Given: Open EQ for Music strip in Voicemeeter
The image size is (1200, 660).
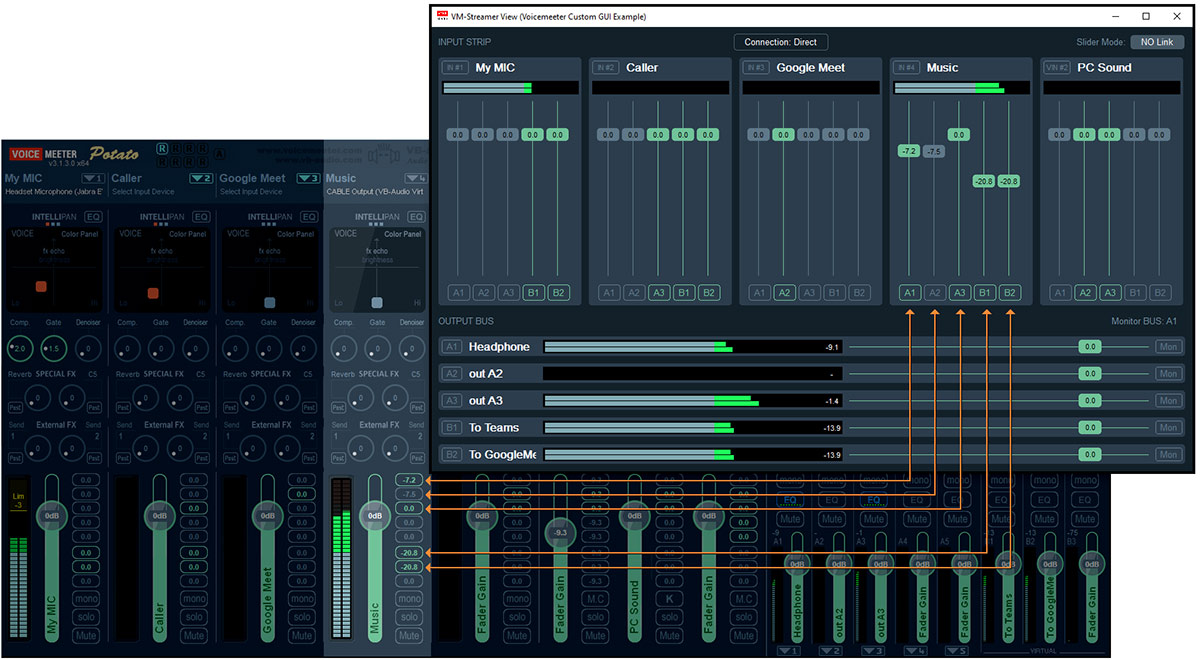Looking at the screenshot, I should point(416,216).
